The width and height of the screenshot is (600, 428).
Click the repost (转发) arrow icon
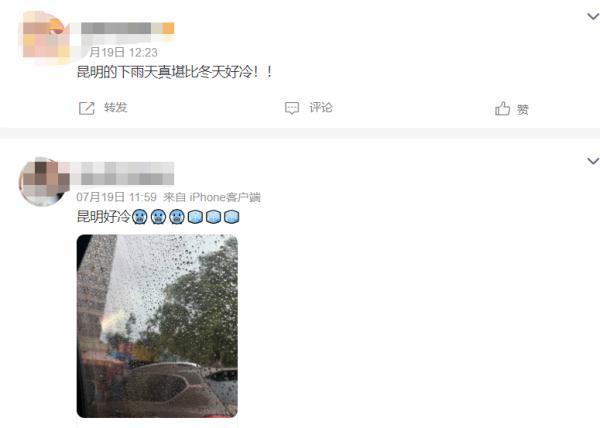[x=87, y=108]
